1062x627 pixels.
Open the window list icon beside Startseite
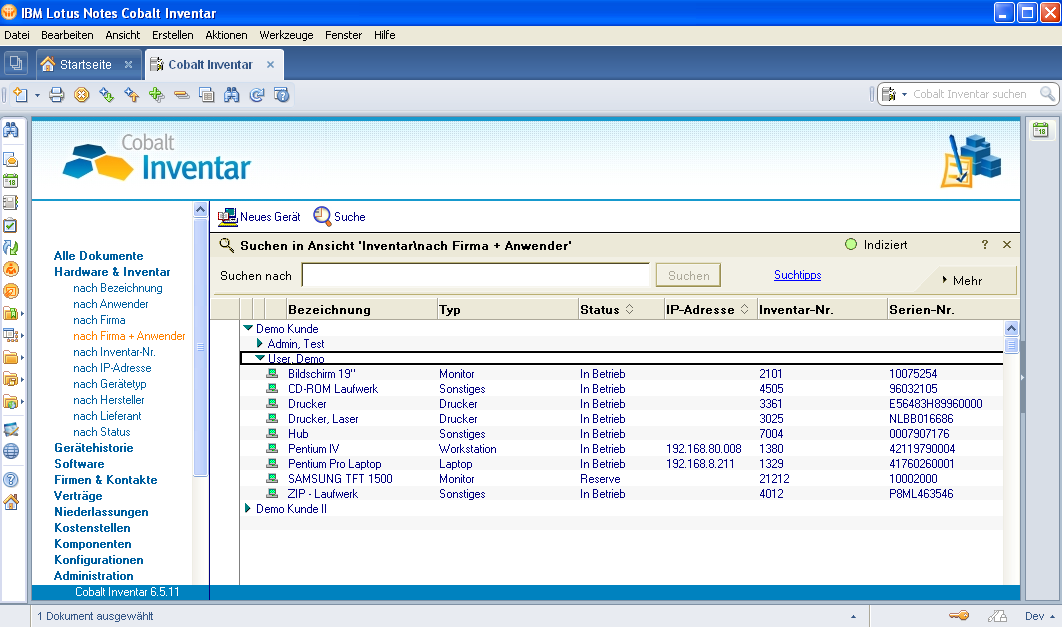pos(16,64)
